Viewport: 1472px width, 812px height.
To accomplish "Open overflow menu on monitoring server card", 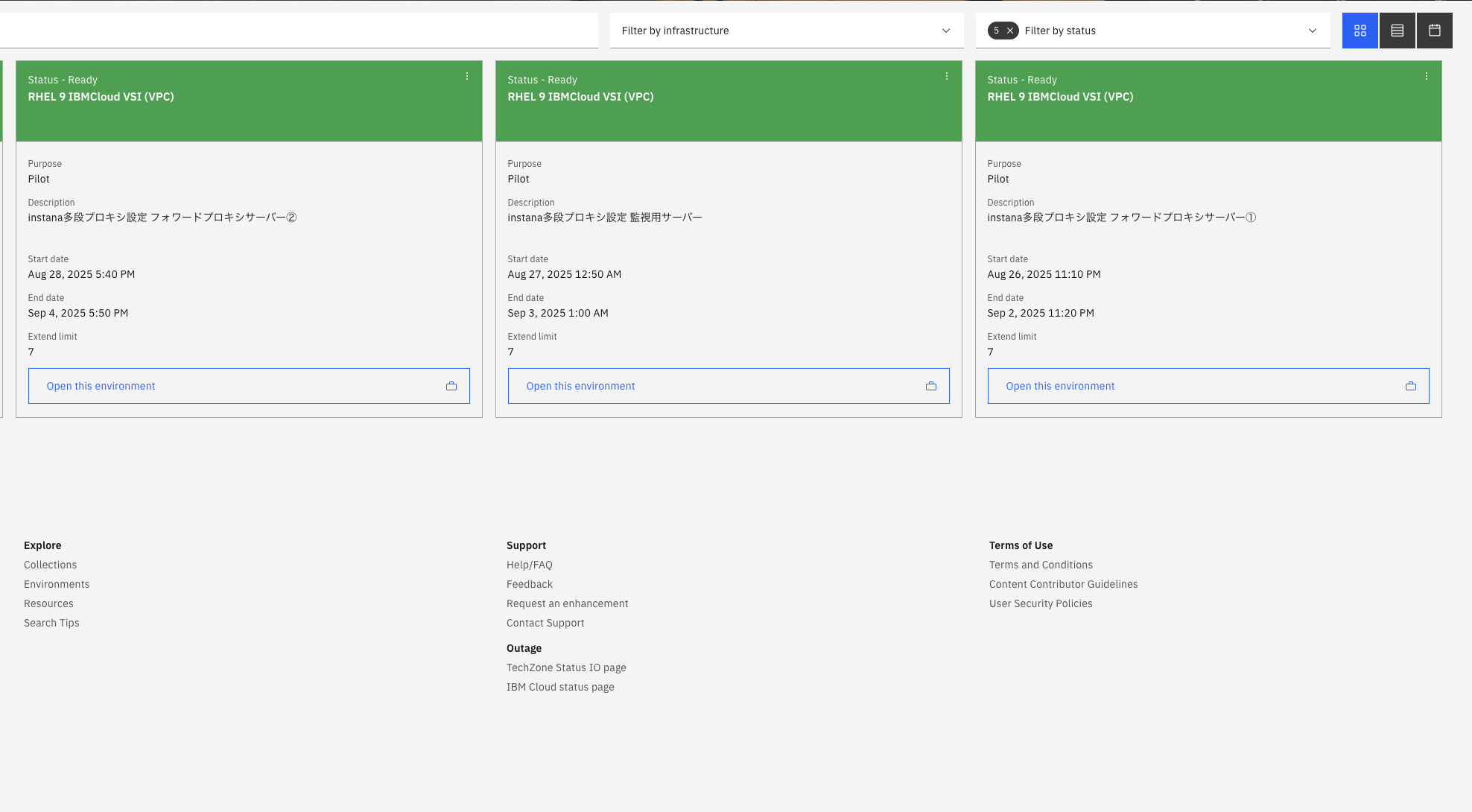I will (x=947, y=77).
